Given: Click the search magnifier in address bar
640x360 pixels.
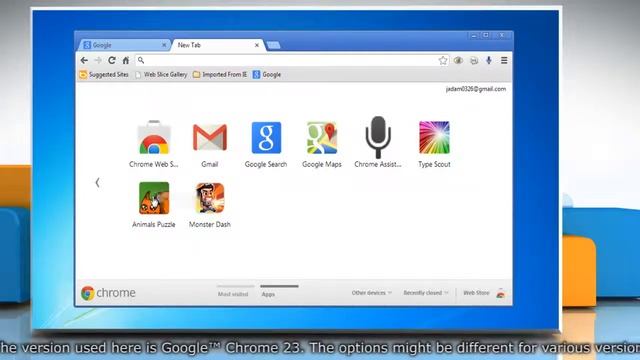Looking at the screenshot, I should tap(141, 60).
